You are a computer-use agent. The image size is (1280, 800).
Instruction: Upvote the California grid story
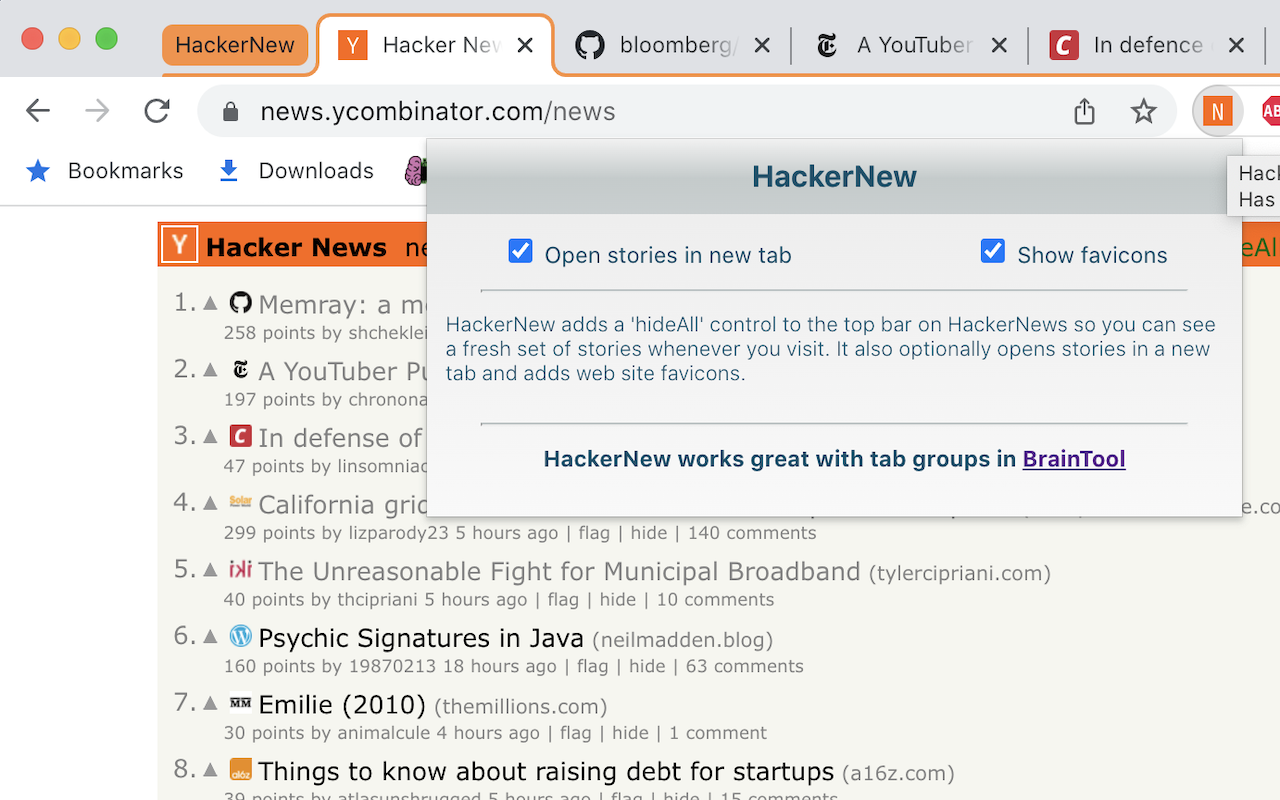click(210, 504)
